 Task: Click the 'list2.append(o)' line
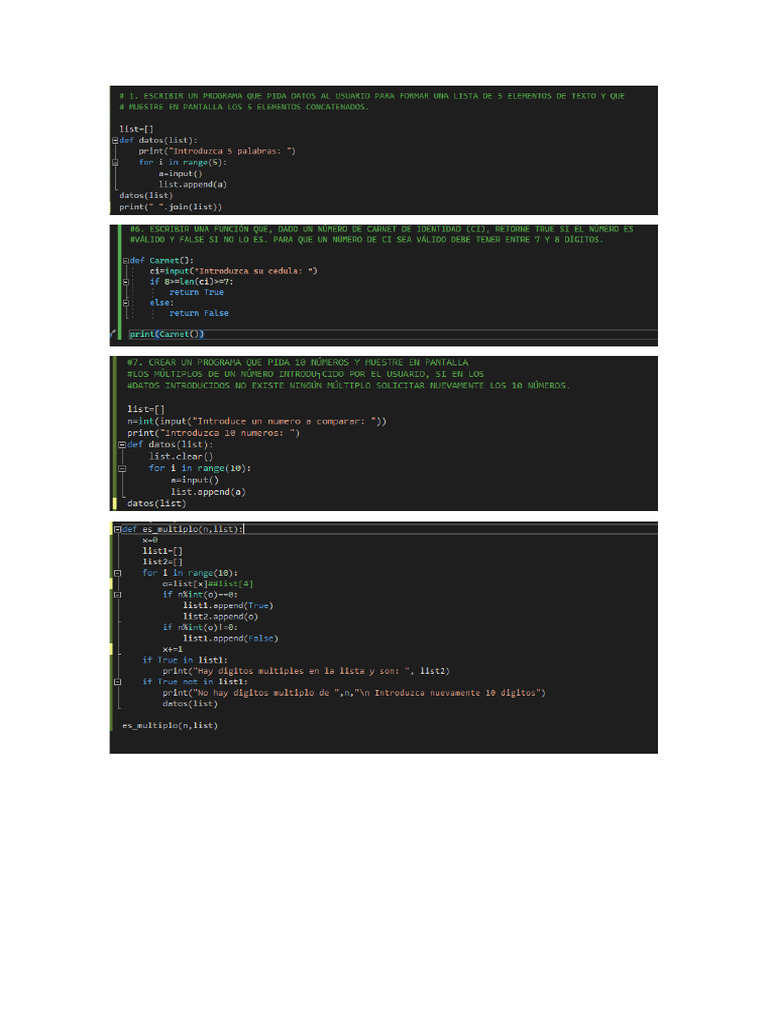point(220,617)
